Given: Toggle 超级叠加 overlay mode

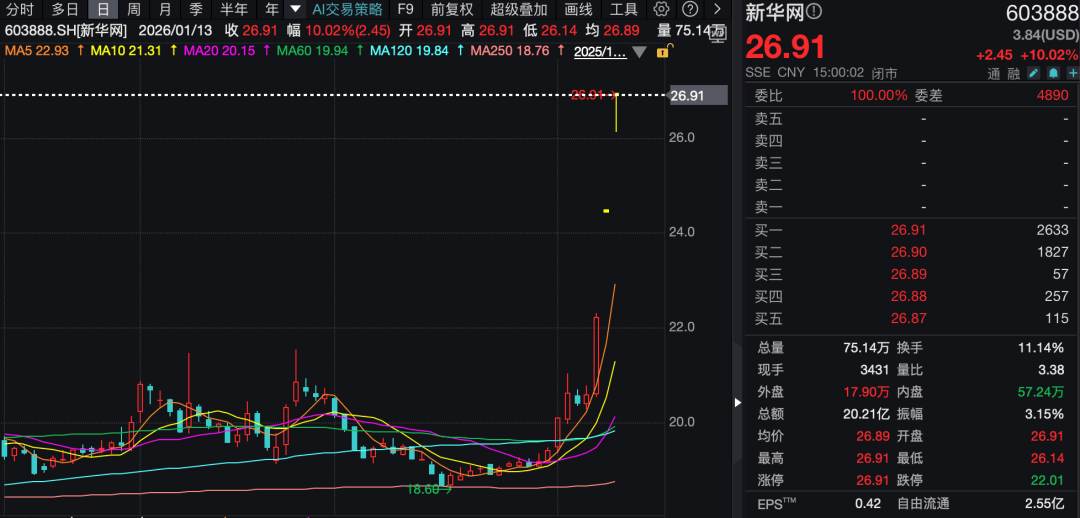Looking at the screenshot, I should [x=518, y=10].
